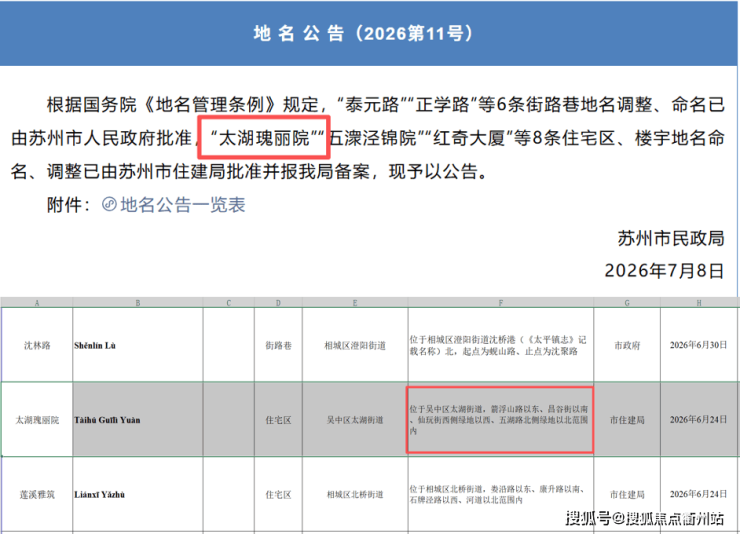Select 2026年6月24日 in the 太湖瑰丽院 row
Viewport: 740px width, 534px height.
(699, 419)
